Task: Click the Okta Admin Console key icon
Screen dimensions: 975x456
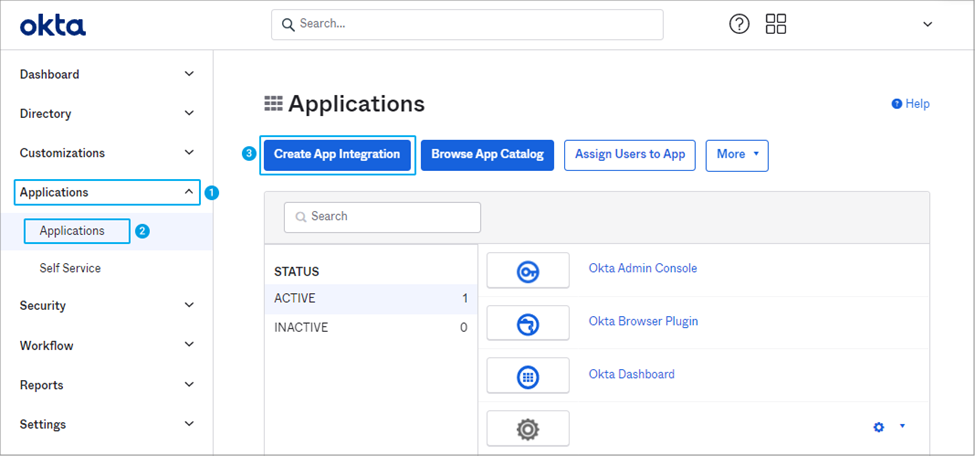Action: tap(528, 271)
